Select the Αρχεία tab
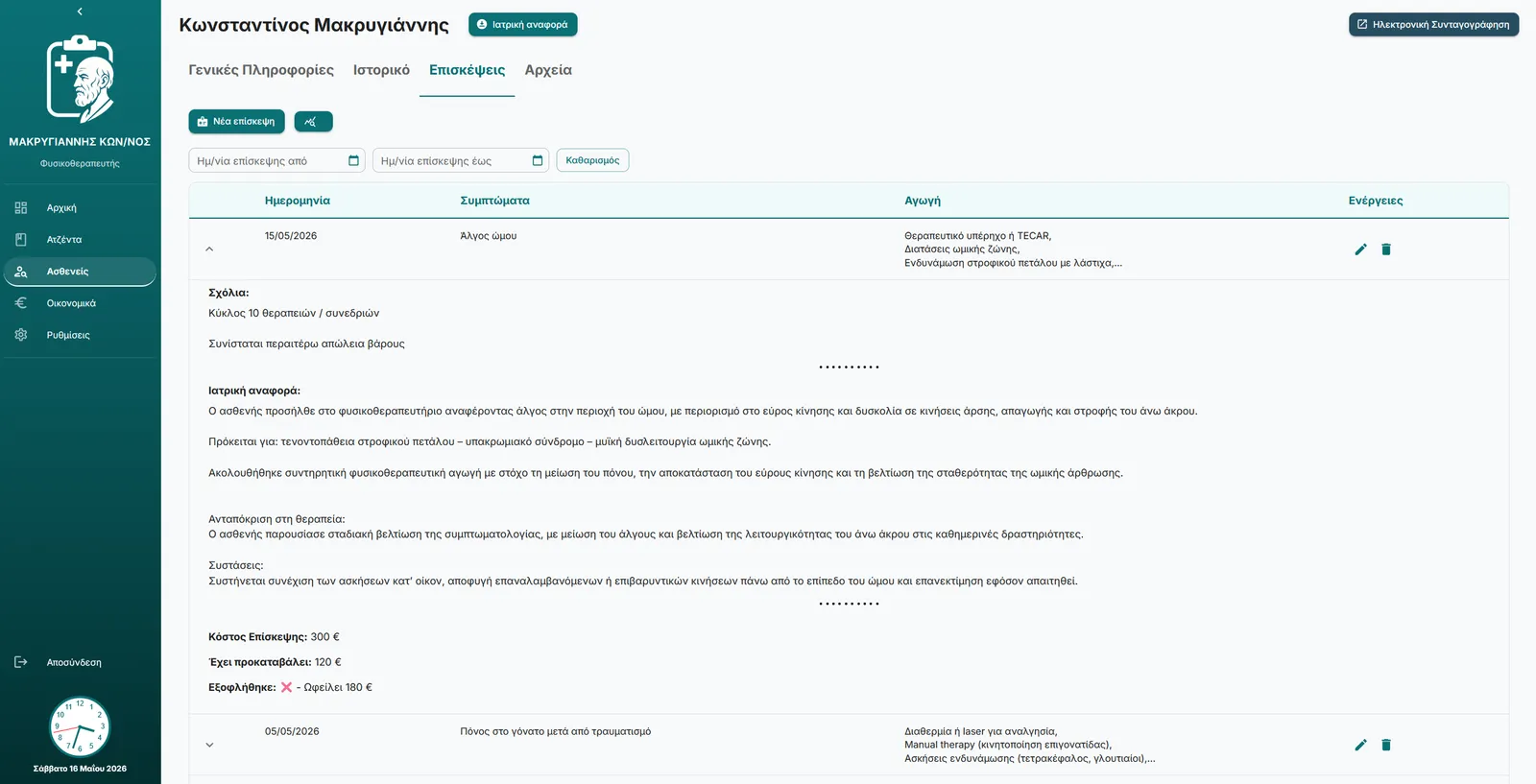The image size is (1536, 784). [548, 70]
